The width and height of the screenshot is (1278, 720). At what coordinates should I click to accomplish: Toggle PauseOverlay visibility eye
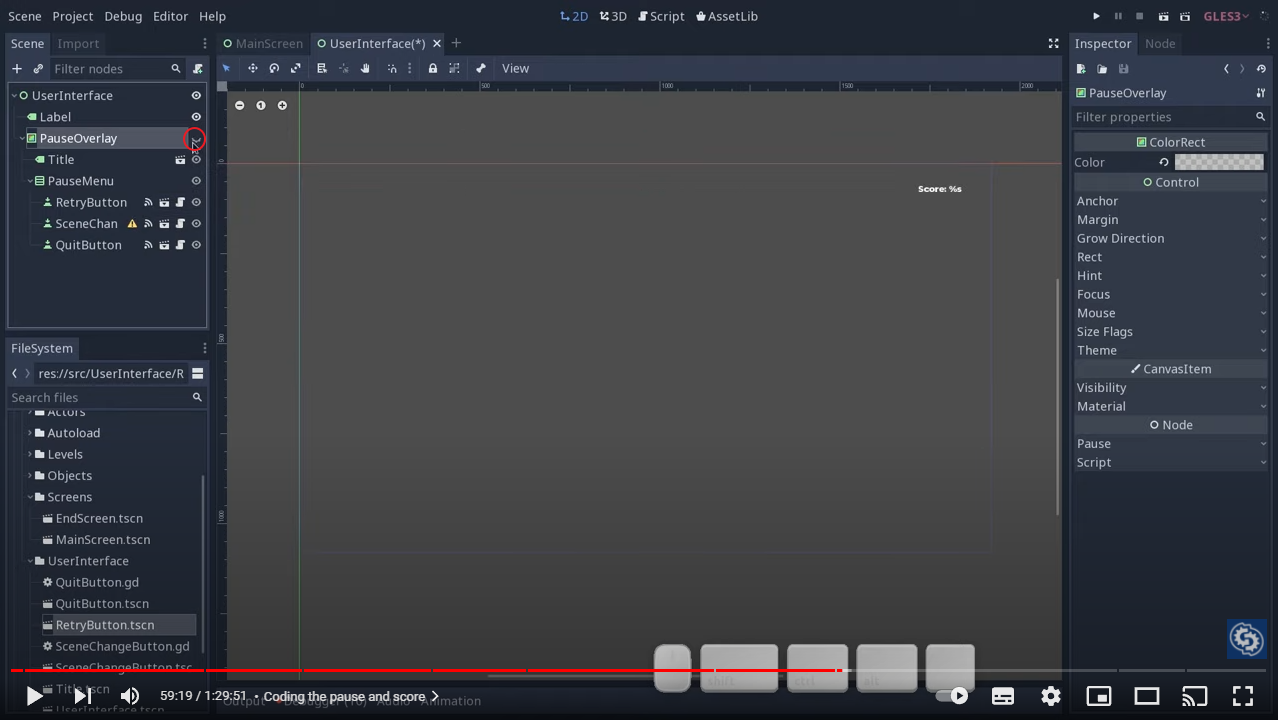click(195, 138)
